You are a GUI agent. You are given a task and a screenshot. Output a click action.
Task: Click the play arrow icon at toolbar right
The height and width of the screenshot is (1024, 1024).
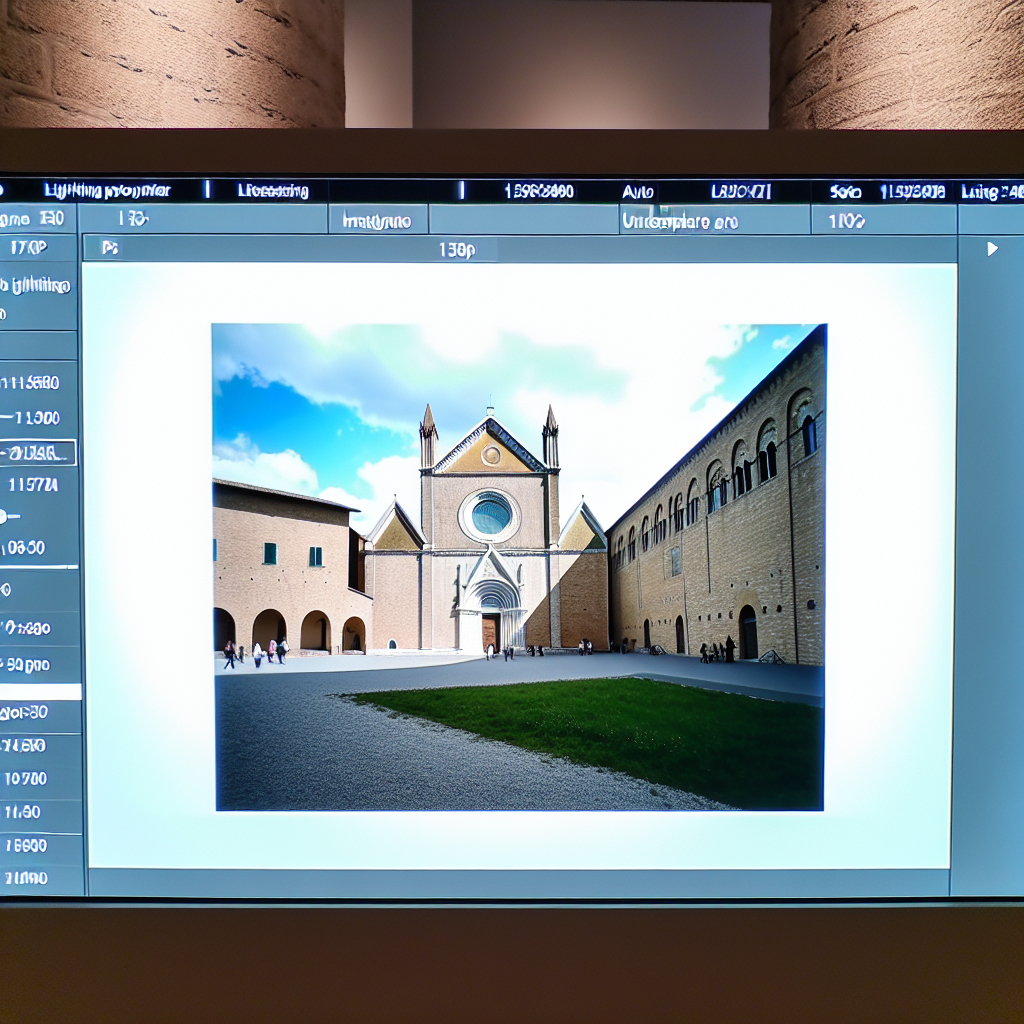pos(993,248)
